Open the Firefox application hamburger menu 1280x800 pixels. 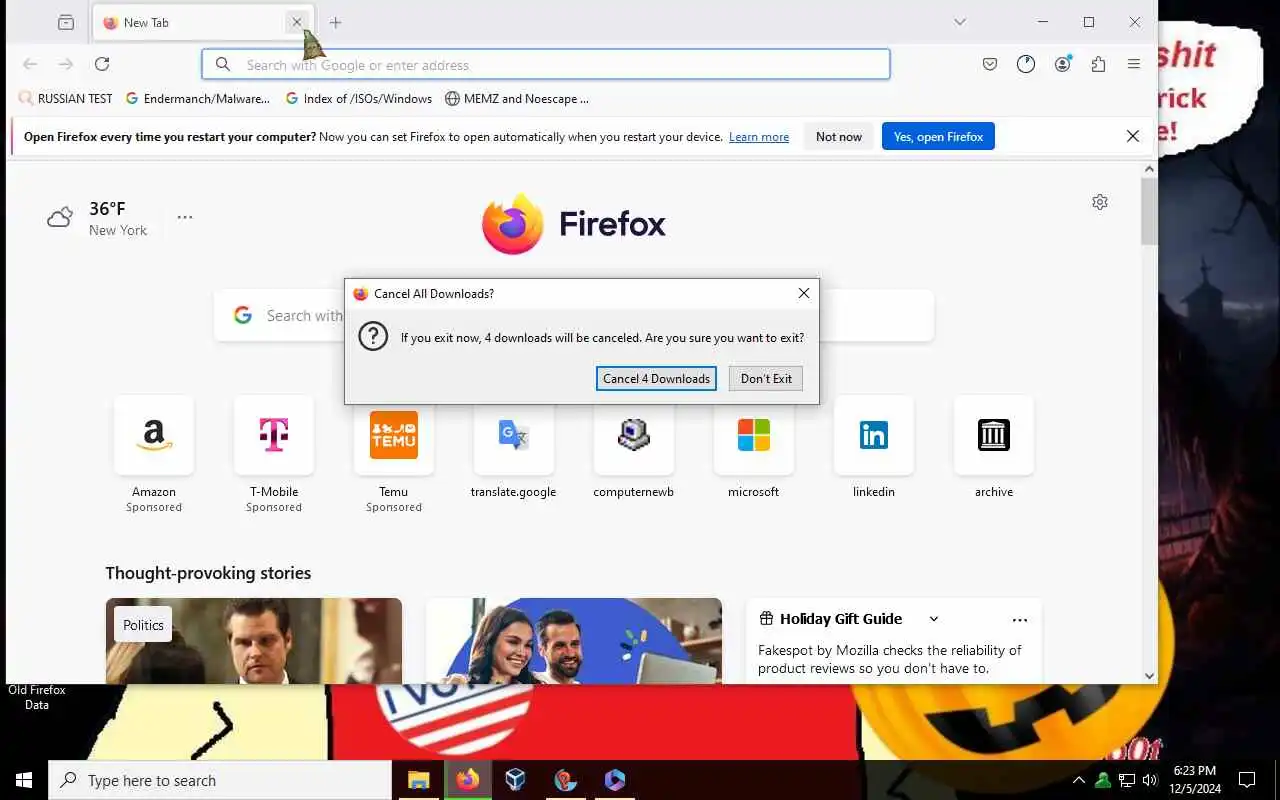[1134, 64]
